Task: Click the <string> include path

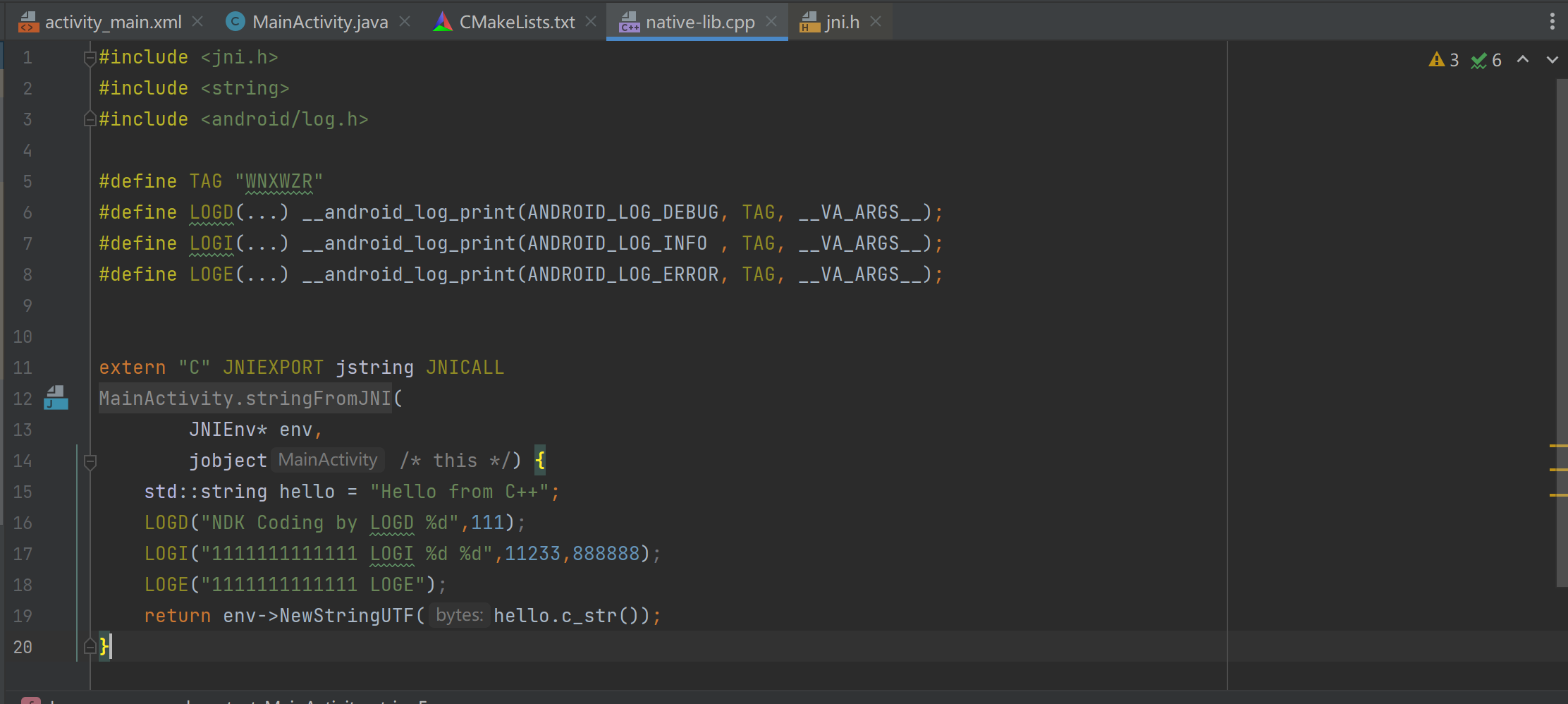Action: click(245, 88)
